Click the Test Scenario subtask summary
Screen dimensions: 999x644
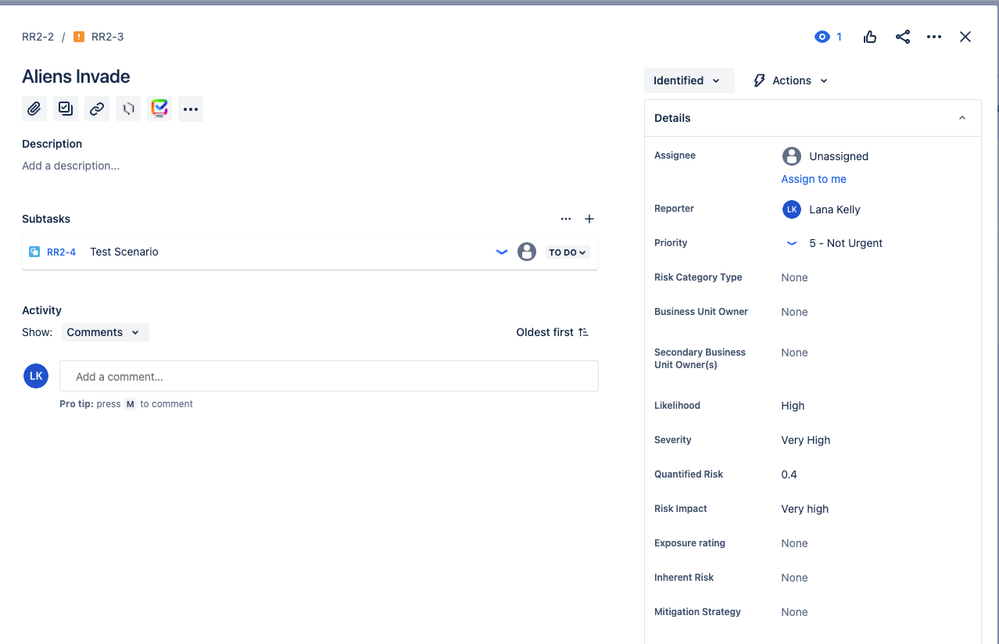(x=124, y=252)
